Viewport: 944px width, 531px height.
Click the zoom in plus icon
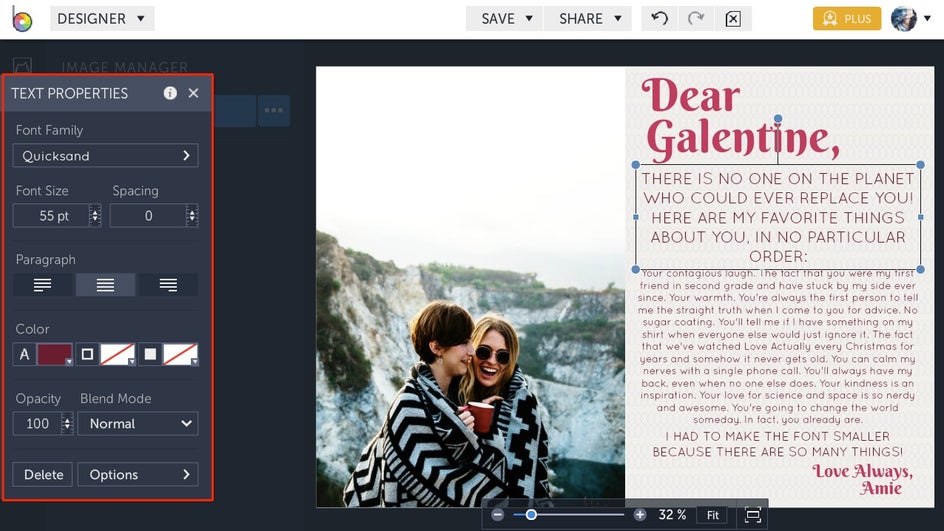640,515
